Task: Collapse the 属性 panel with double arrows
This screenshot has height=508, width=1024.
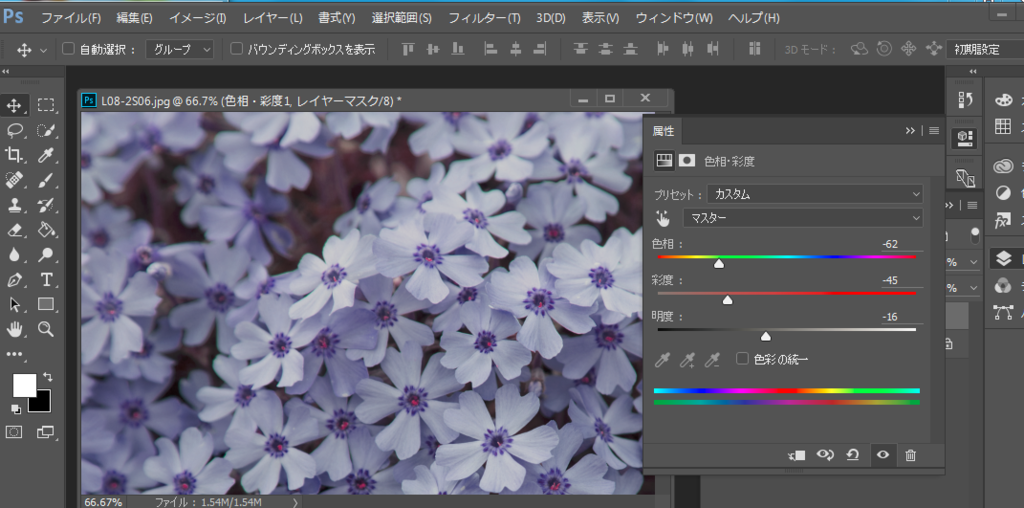Action: coord(910,131)
